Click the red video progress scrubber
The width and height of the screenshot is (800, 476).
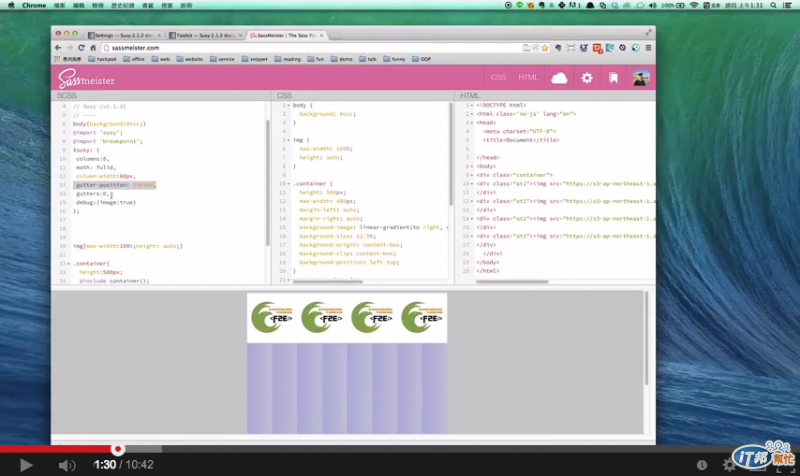118,449
